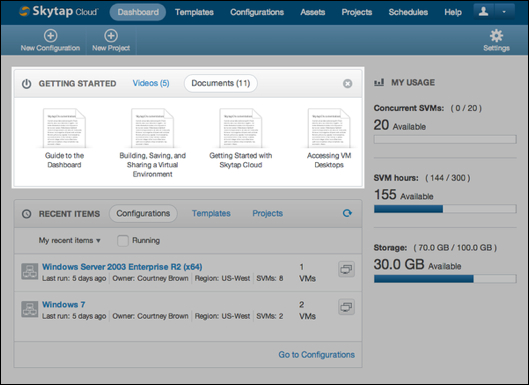Open the account menu dropdown arrow

pyautogui.click(x=504, y=12)
